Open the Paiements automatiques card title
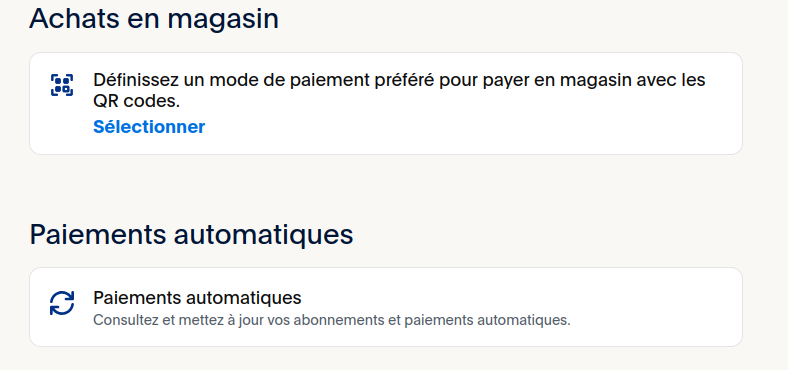 tap(197, 298)
